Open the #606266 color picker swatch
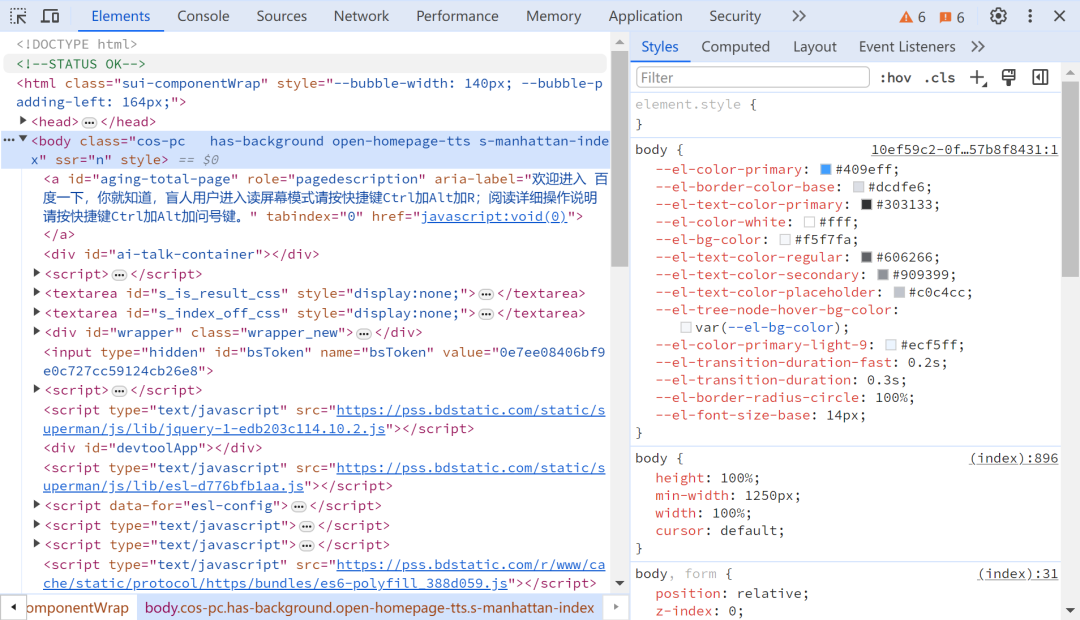This screenshot has width=1080, height=620. 866,257
